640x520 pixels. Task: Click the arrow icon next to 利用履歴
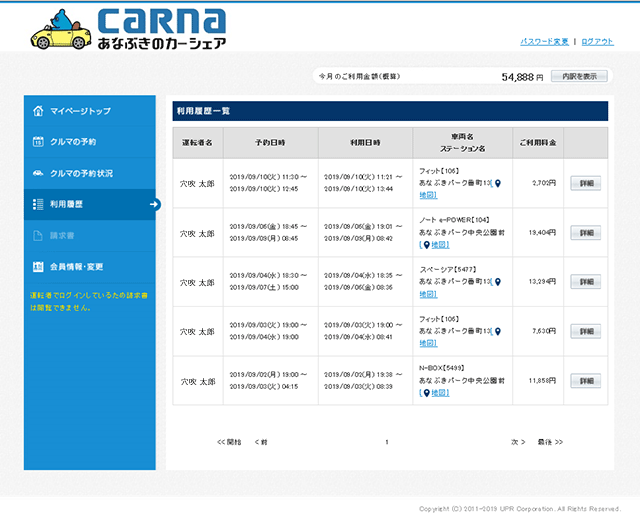click(x=154, y=204)
